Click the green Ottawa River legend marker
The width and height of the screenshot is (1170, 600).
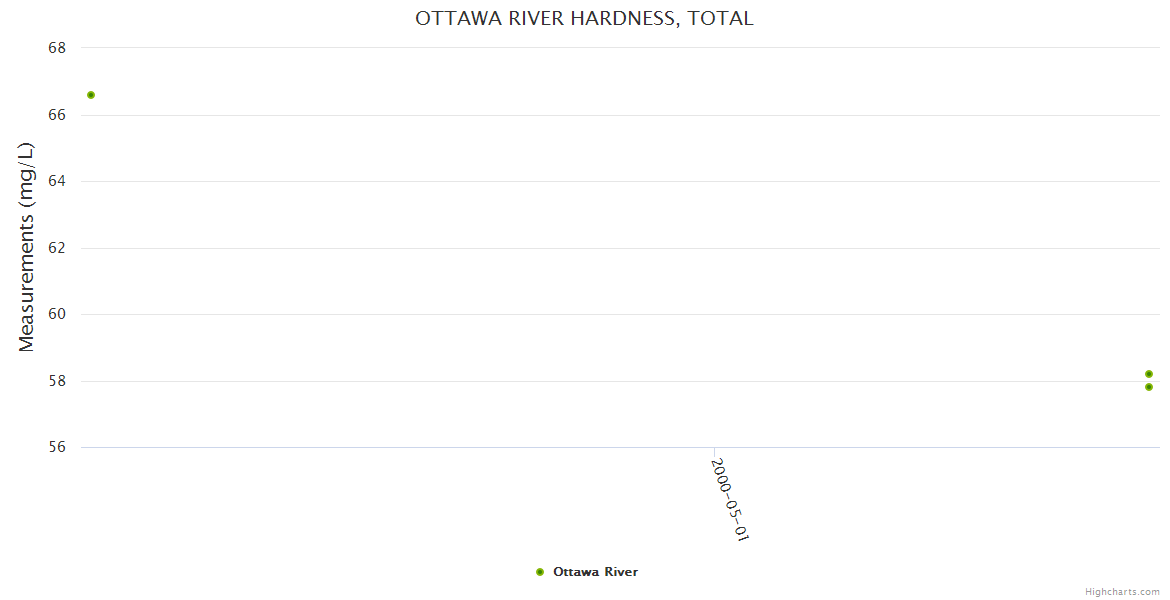540,572
